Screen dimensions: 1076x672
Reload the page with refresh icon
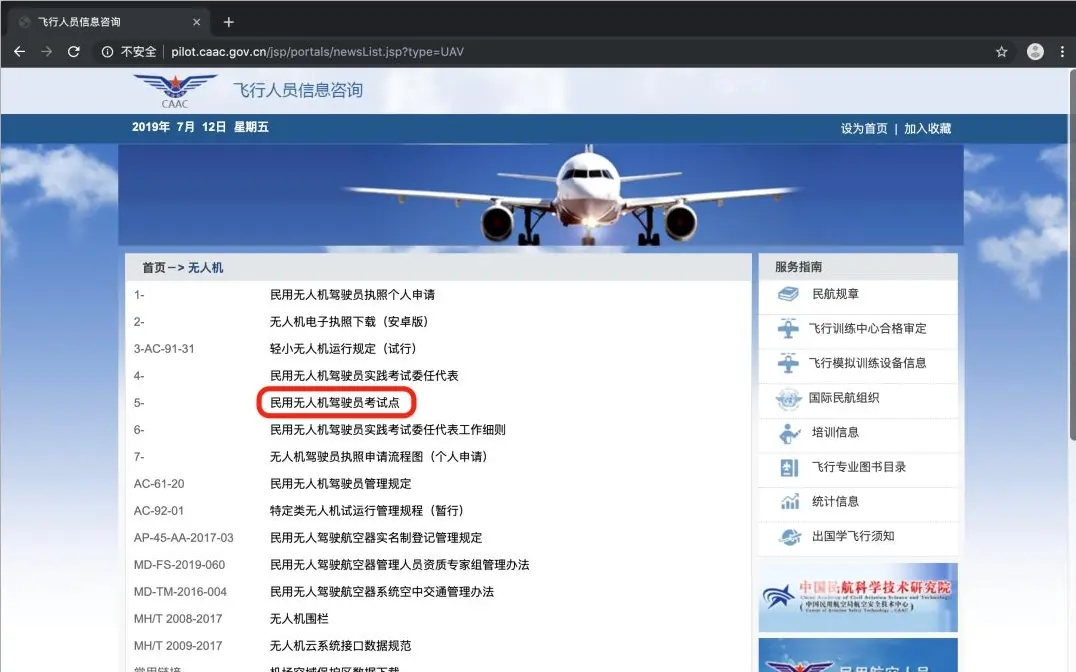coord(73,52)
